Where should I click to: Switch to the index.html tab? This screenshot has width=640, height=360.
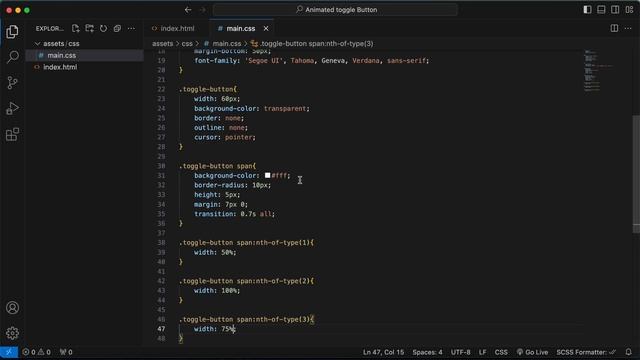pyautogui.click(x=177, y=29)
